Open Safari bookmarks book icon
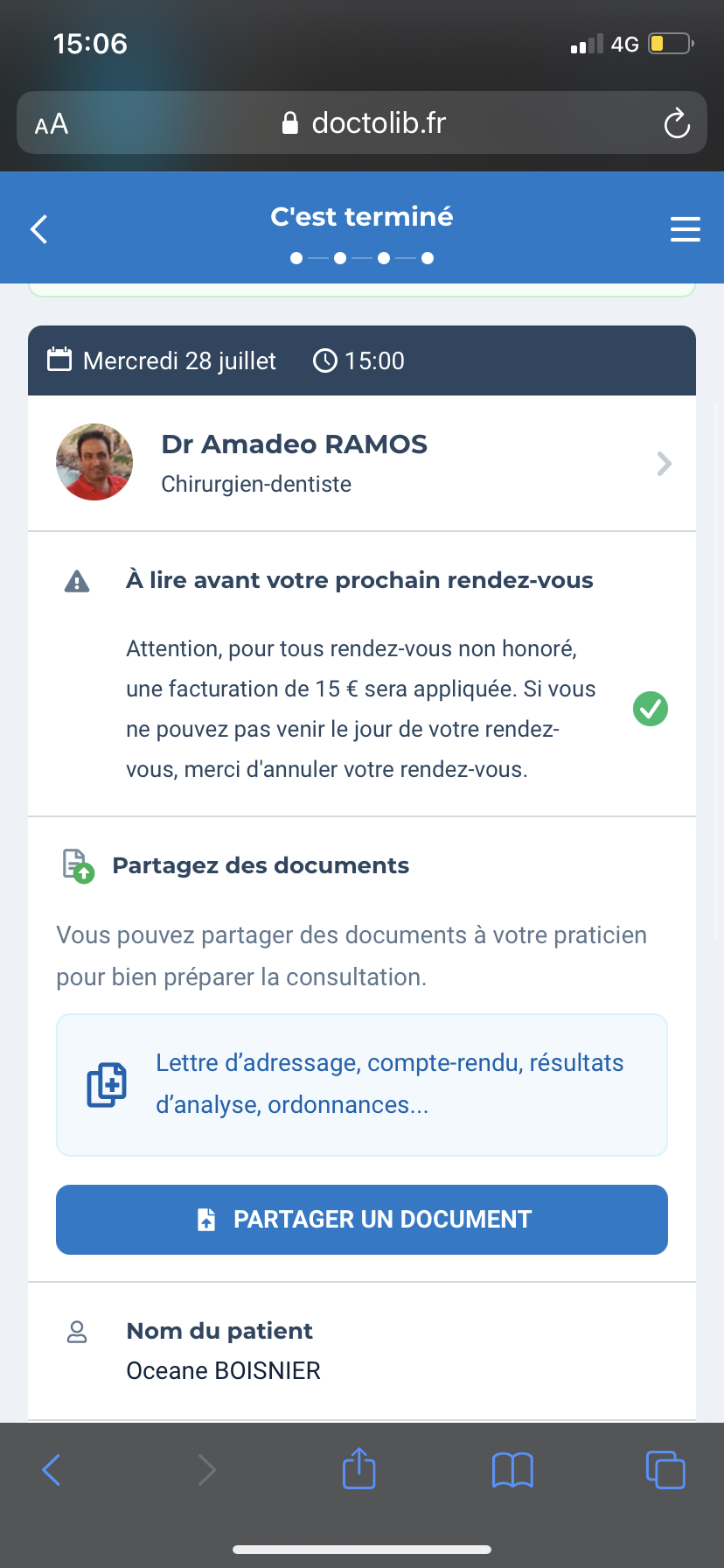The width and height of the screenshot is (724, 1568). [512, 1470]
